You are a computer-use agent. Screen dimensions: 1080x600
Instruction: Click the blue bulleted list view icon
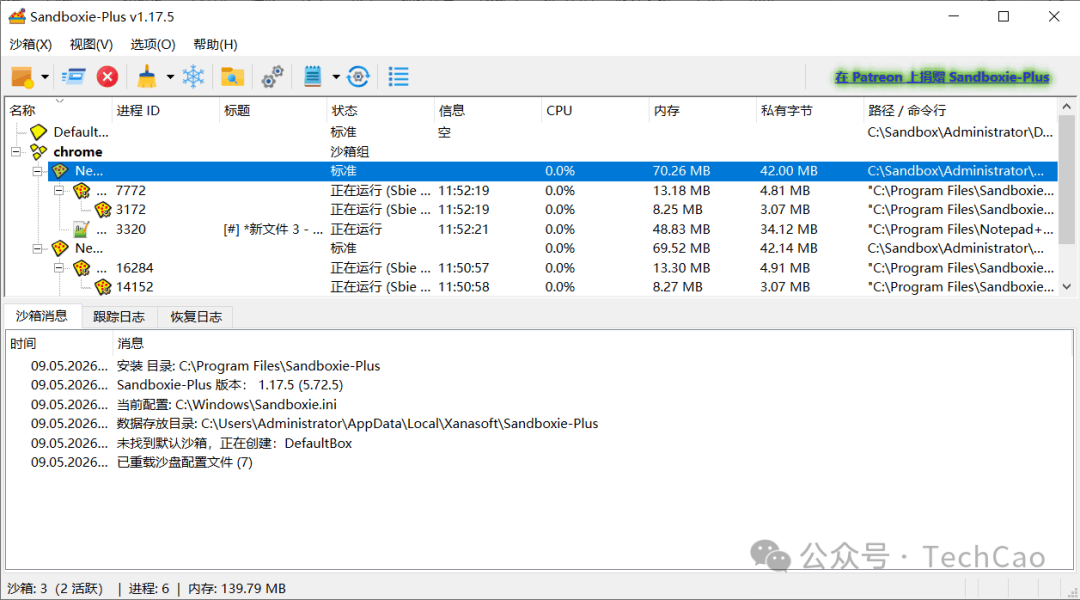point(398,77)
